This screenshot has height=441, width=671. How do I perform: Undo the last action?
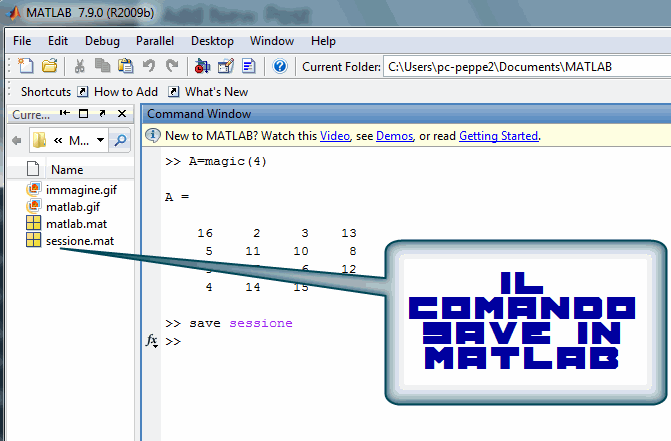[148, 66]
